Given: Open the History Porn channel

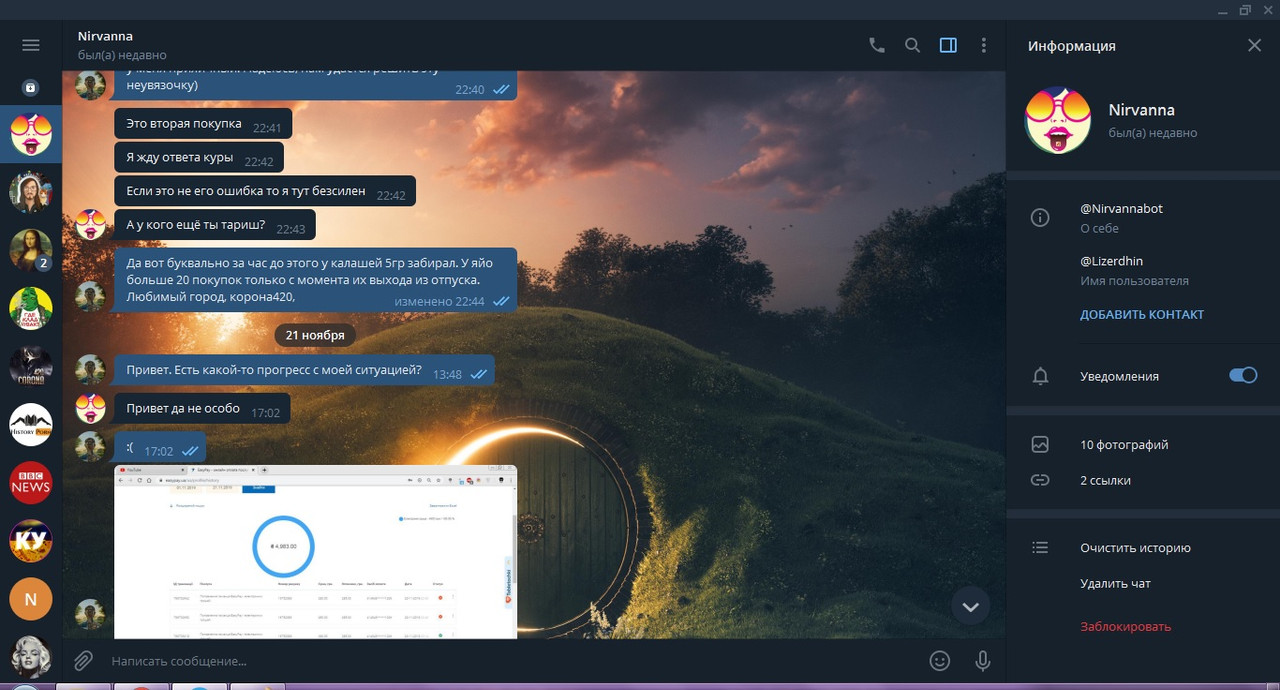Looking at the screenshot, I should [31, 424].
